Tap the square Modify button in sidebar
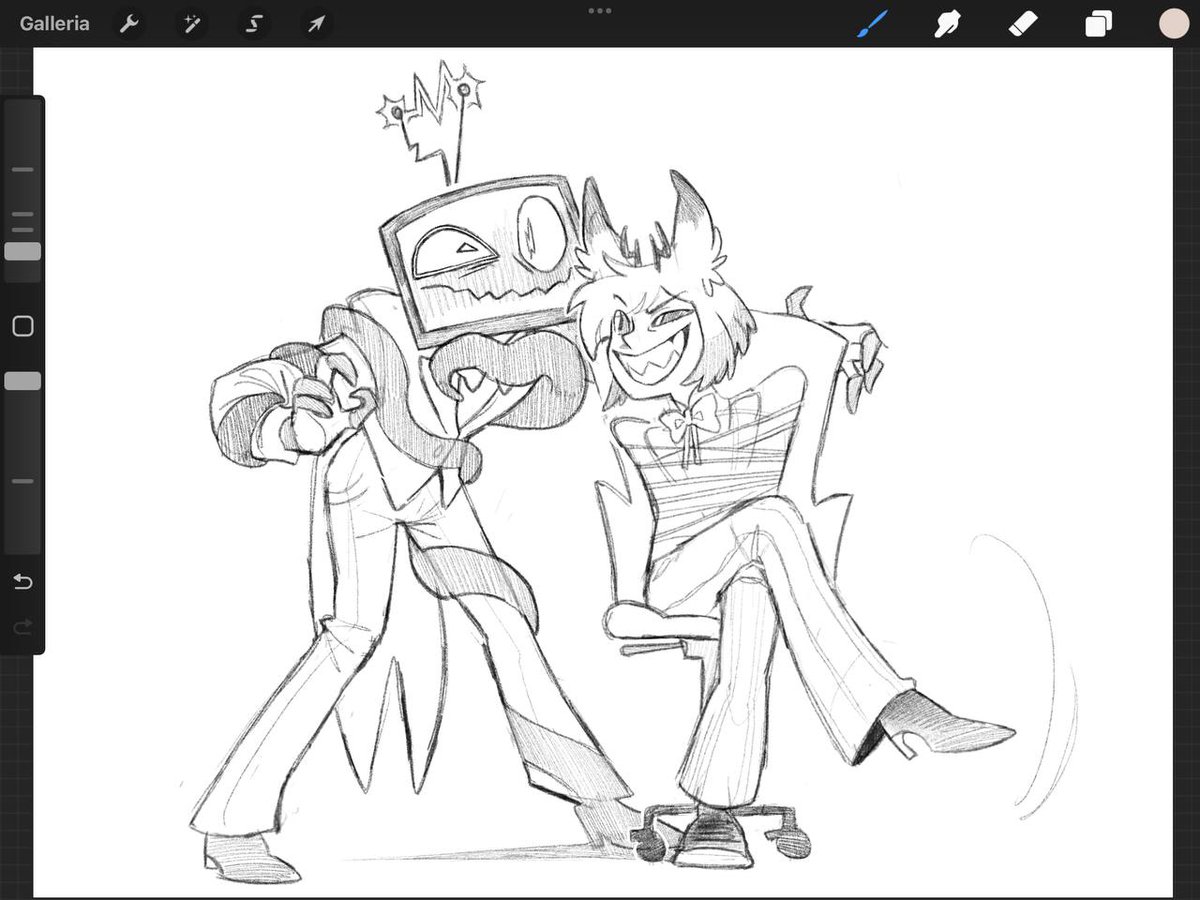The height and width of the screenshot is (900, 1200). point(23,326)
